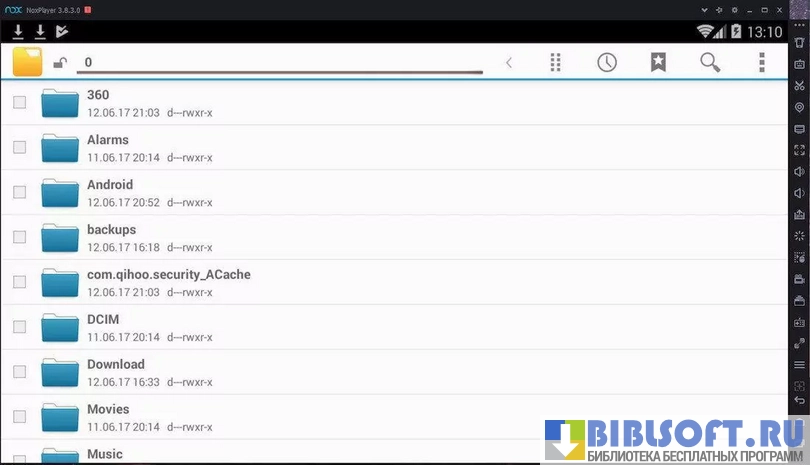Click the back arrow in Nox sidebar
The image size is (810, 465).
pyautogui.click(x=799, y=400)
